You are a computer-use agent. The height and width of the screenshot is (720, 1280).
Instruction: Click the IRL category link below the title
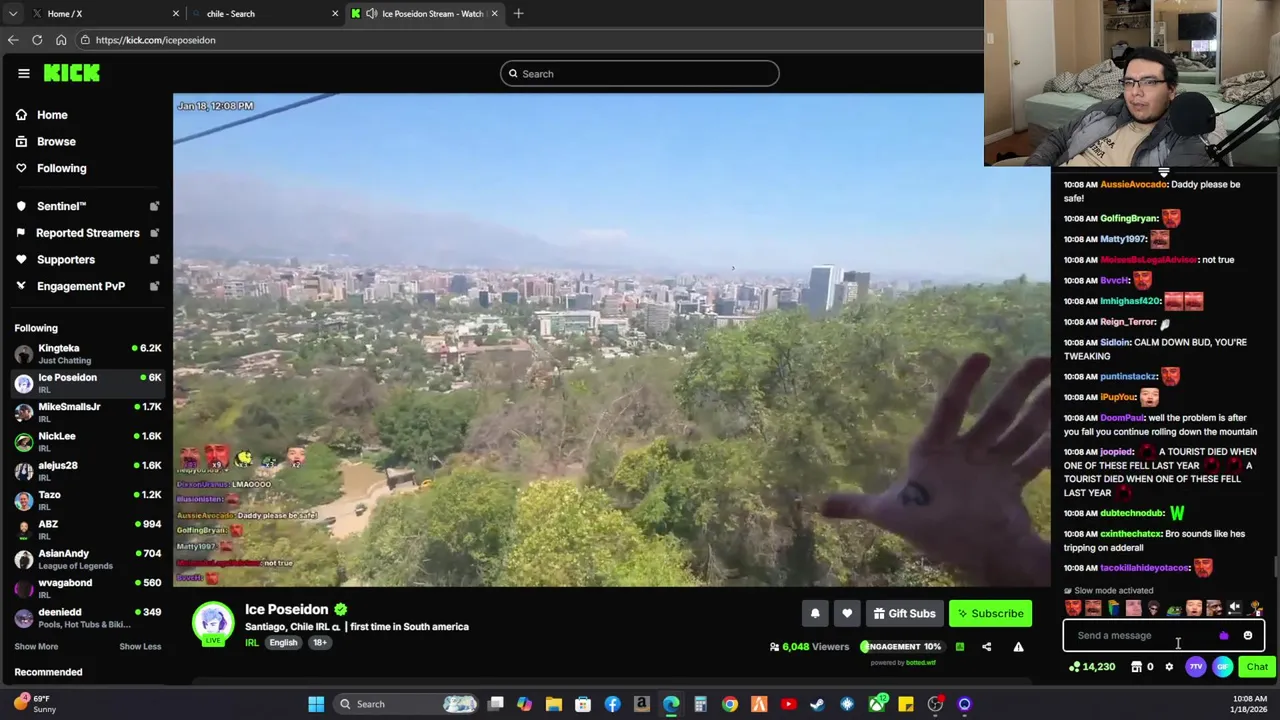pyautogui.click(x=252, y=643)
